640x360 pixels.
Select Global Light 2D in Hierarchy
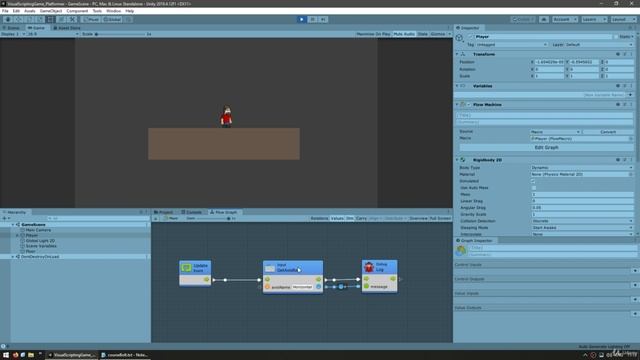pyautogui.click(x=40, y=240)
